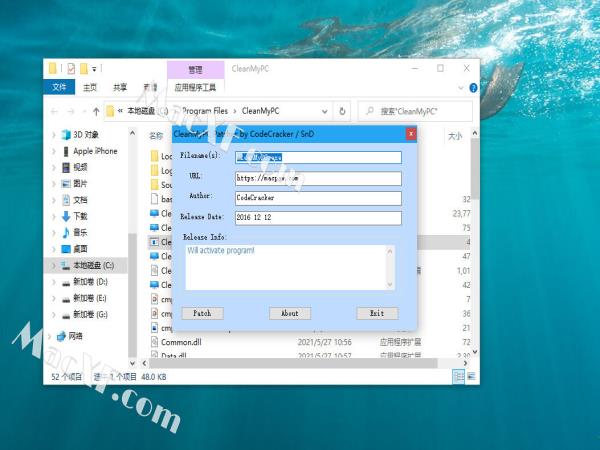Click the new folder icon in the quick access toolbar
600x450 pixels.
coord(84,69)
